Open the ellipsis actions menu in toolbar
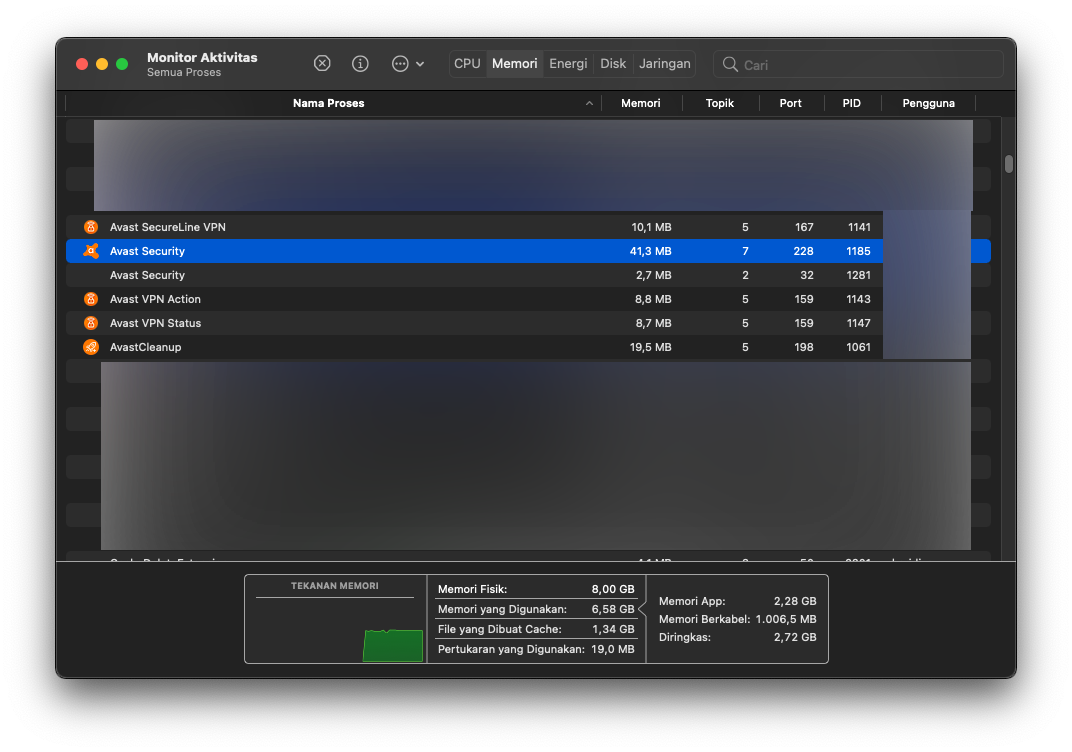Screen dimensions: 1072x752 click(407, 63)
